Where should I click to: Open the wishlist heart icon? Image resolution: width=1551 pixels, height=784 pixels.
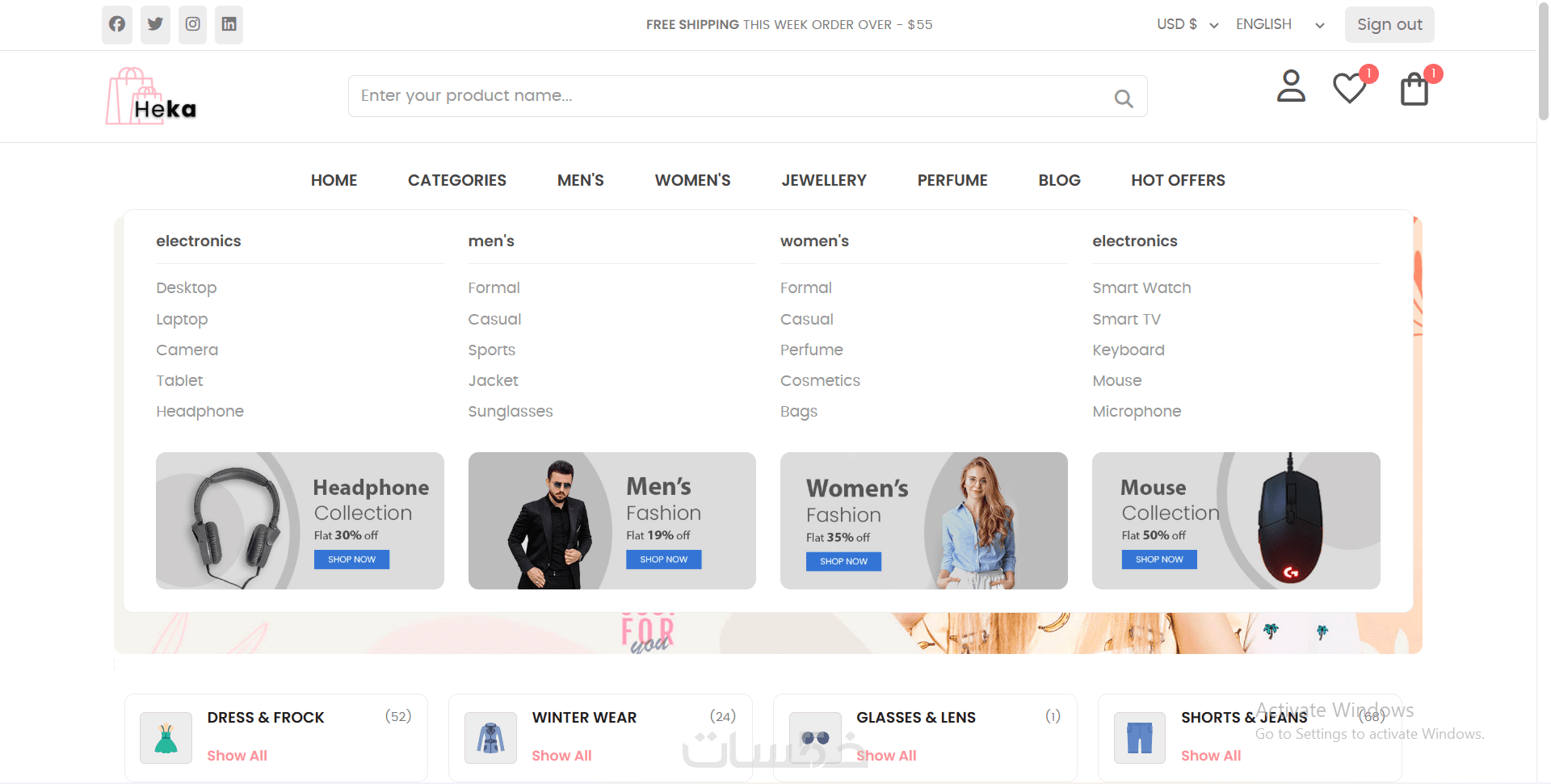point(1349,87)
